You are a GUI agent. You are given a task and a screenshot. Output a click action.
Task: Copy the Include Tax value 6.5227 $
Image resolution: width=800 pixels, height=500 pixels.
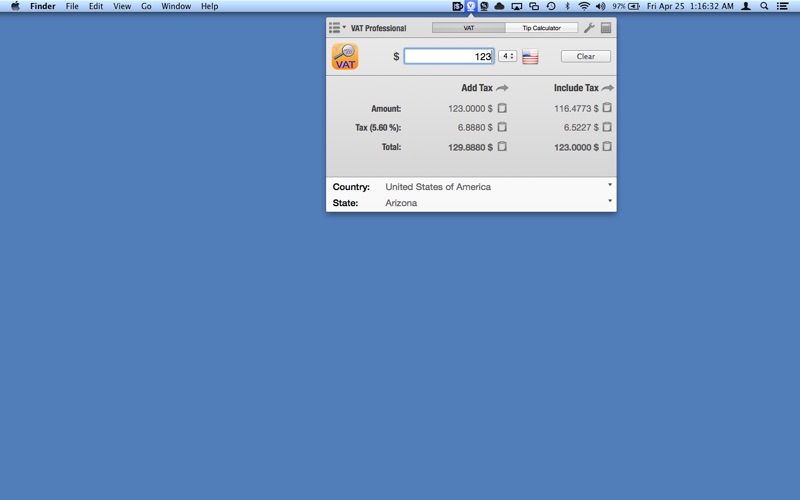[x=607, y=127]
